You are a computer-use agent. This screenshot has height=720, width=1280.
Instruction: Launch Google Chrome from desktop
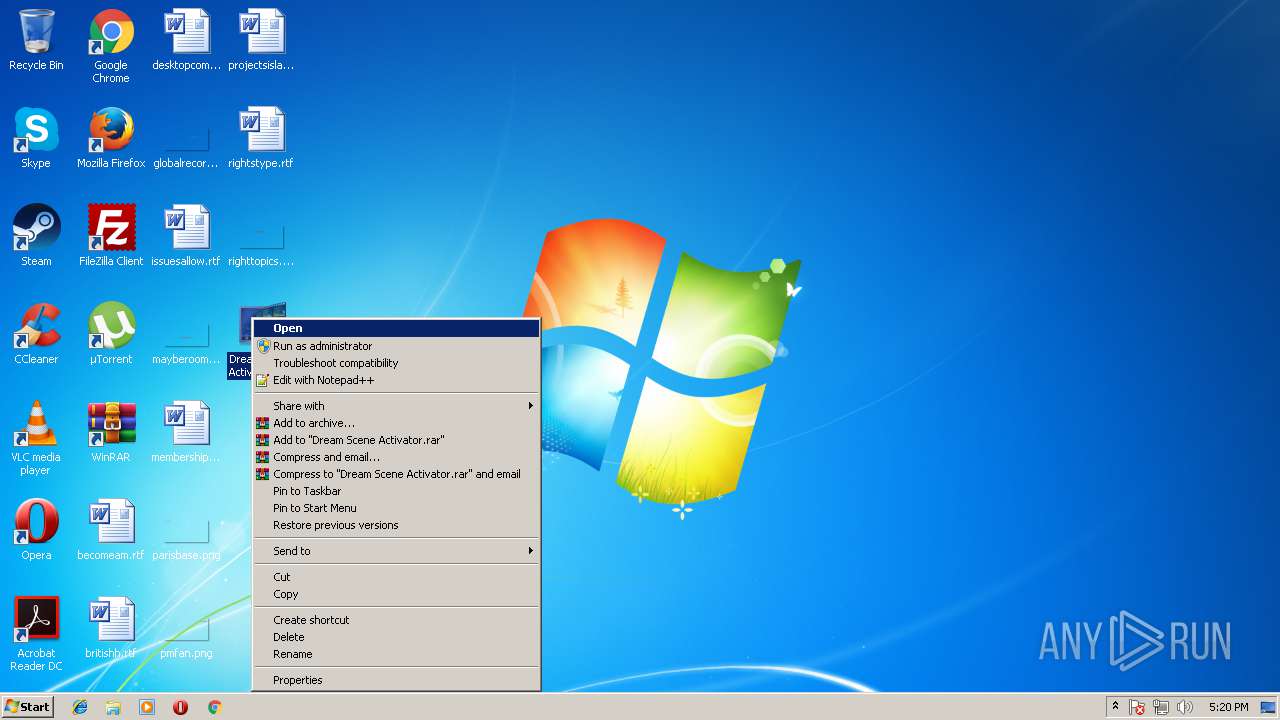point(111,46)
